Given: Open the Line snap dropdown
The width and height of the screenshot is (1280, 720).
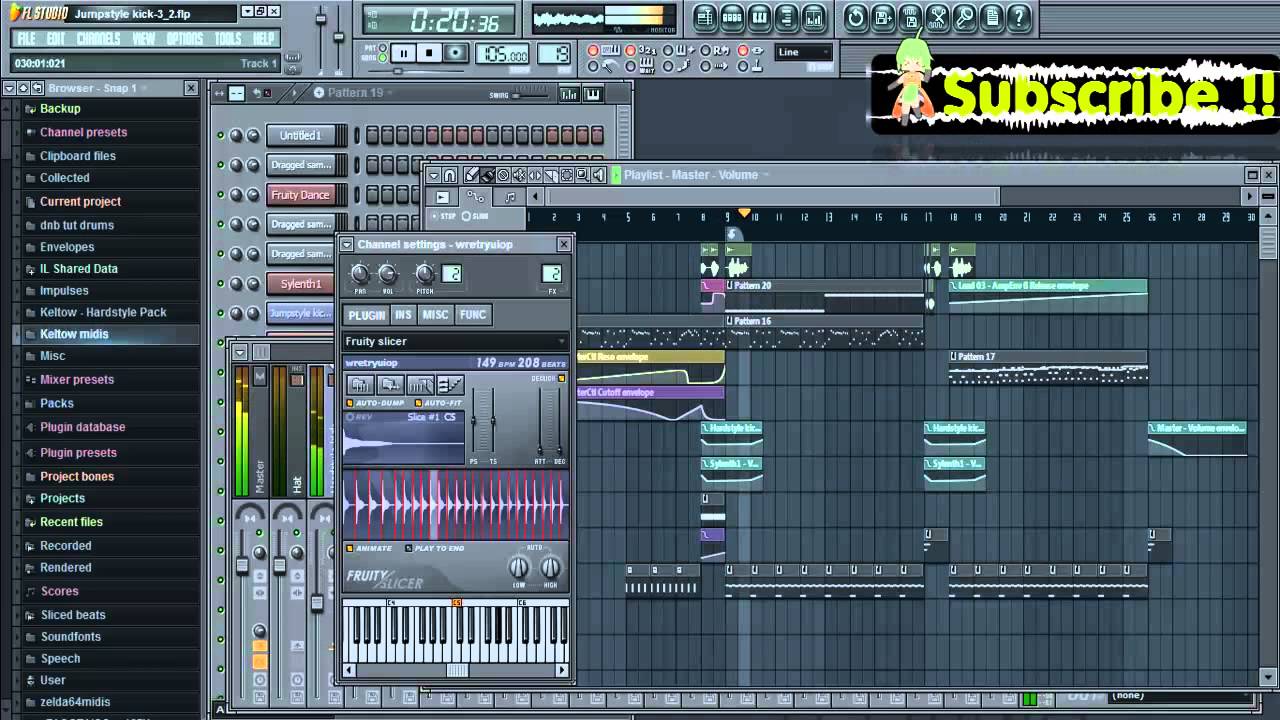Looking at the screenshot, I should point(804,52).
